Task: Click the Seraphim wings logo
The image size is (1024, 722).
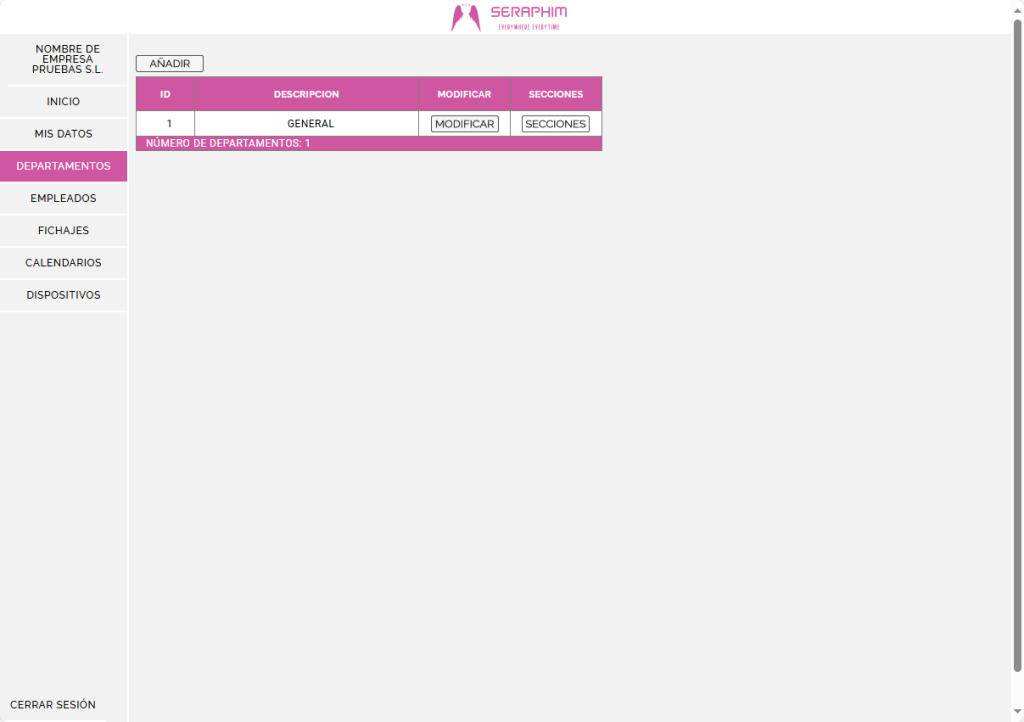Action: [x=466, y=17]
